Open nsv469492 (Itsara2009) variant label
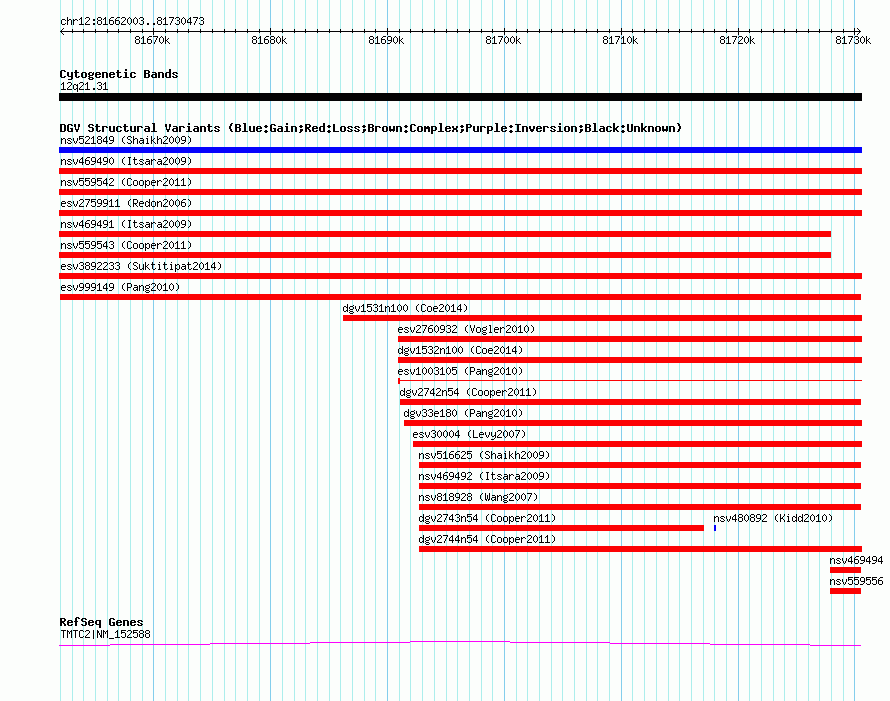 coord(484,476)
